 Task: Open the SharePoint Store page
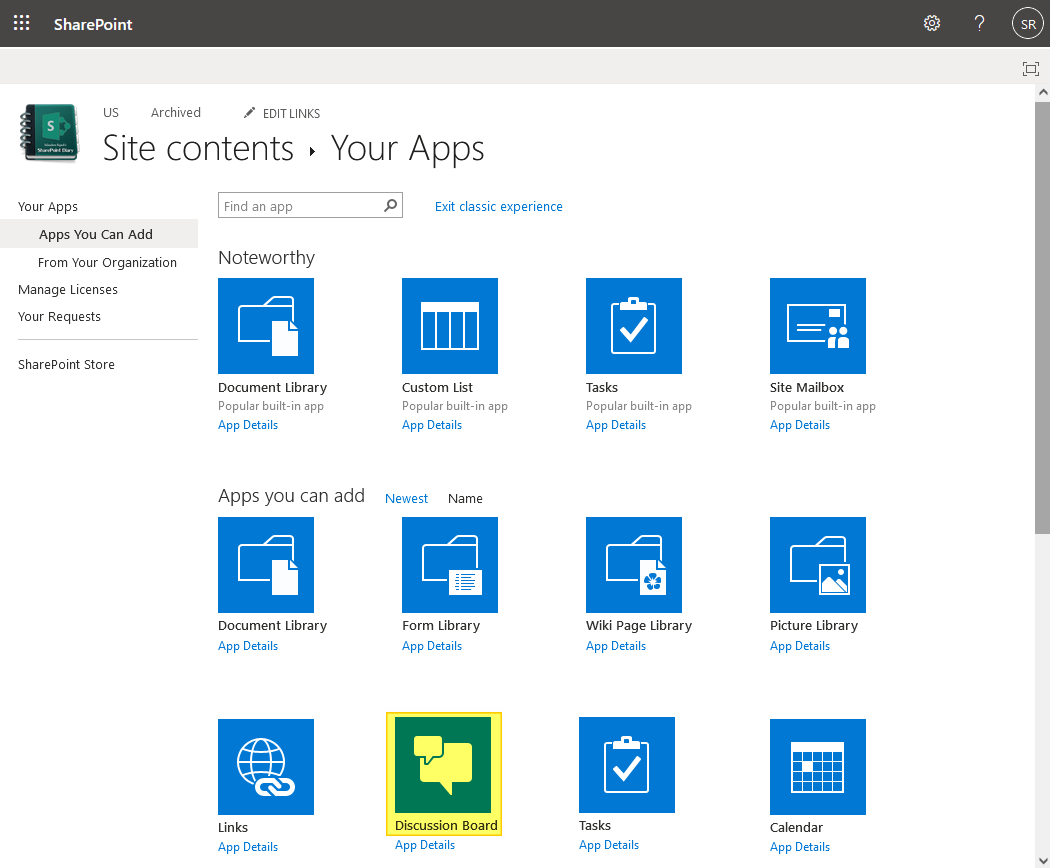66,364
